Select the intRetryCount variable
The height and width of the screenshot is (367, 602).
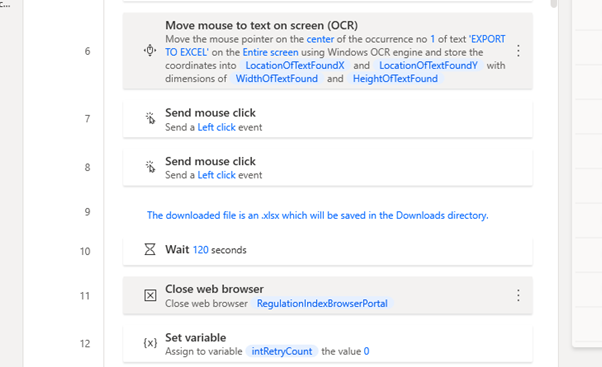click(x=282, y=351)
